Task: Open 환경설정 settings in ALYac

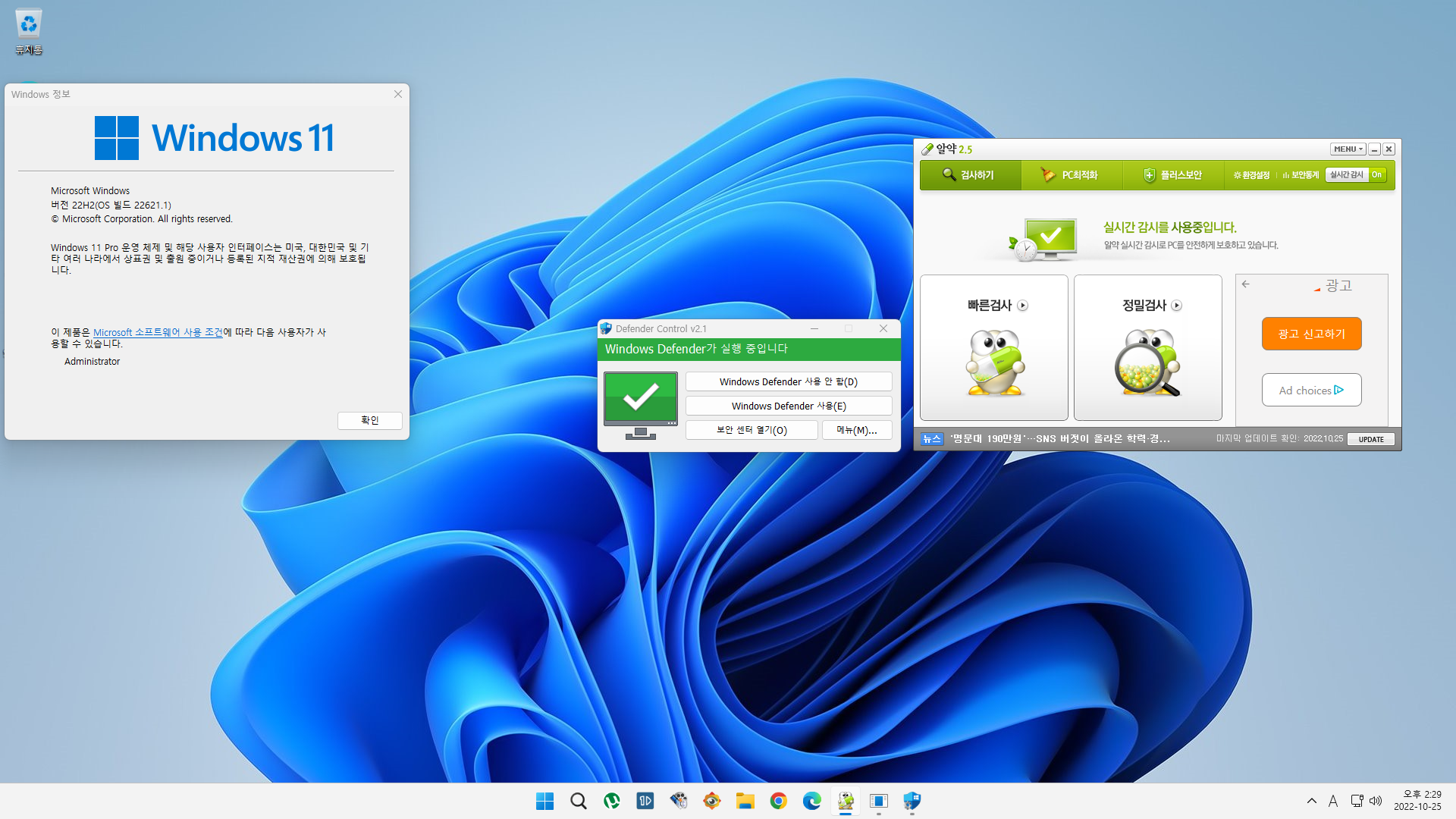Action: tap(1252, 175)
